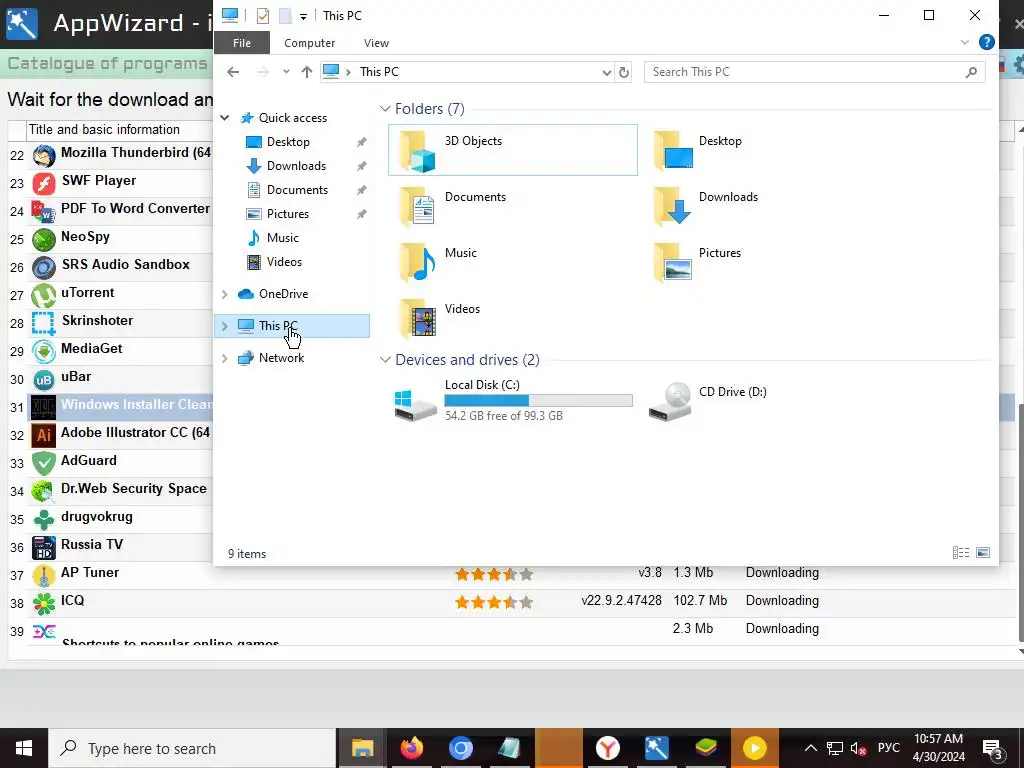Select ICQ icon in AppWizard list

(x=44, y=604)
